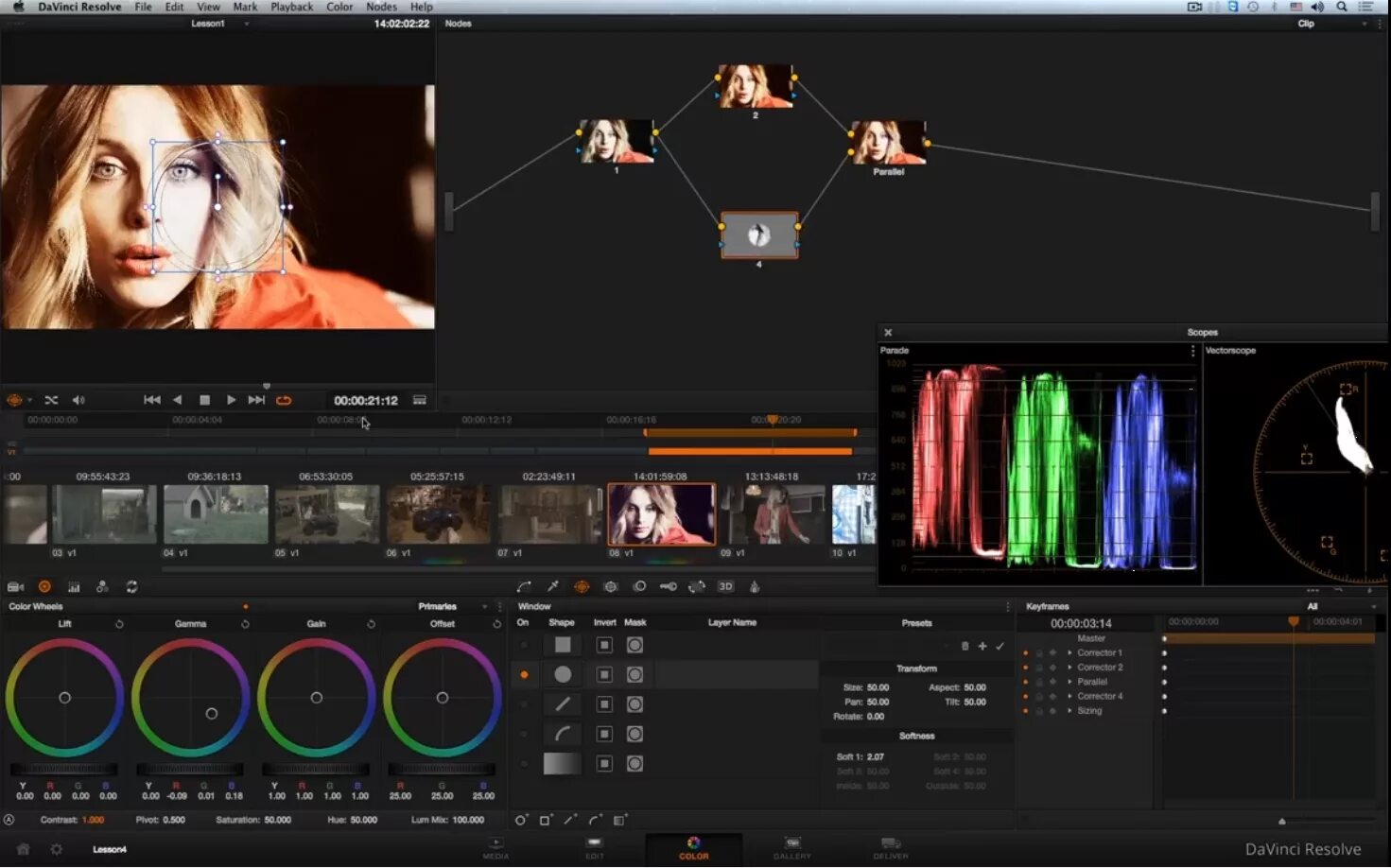Image resolution: width=1391 pixels, height=868 pixels.
Task: Select node 4 with window mask
Action: click(759, 235)
